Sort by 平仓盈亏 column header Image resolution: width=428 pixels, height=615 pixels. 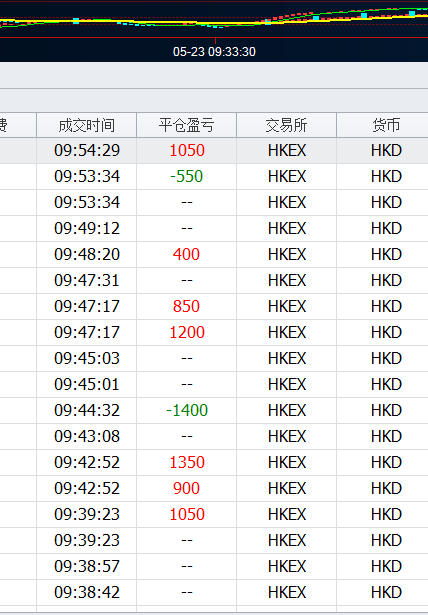click(186, 125)
